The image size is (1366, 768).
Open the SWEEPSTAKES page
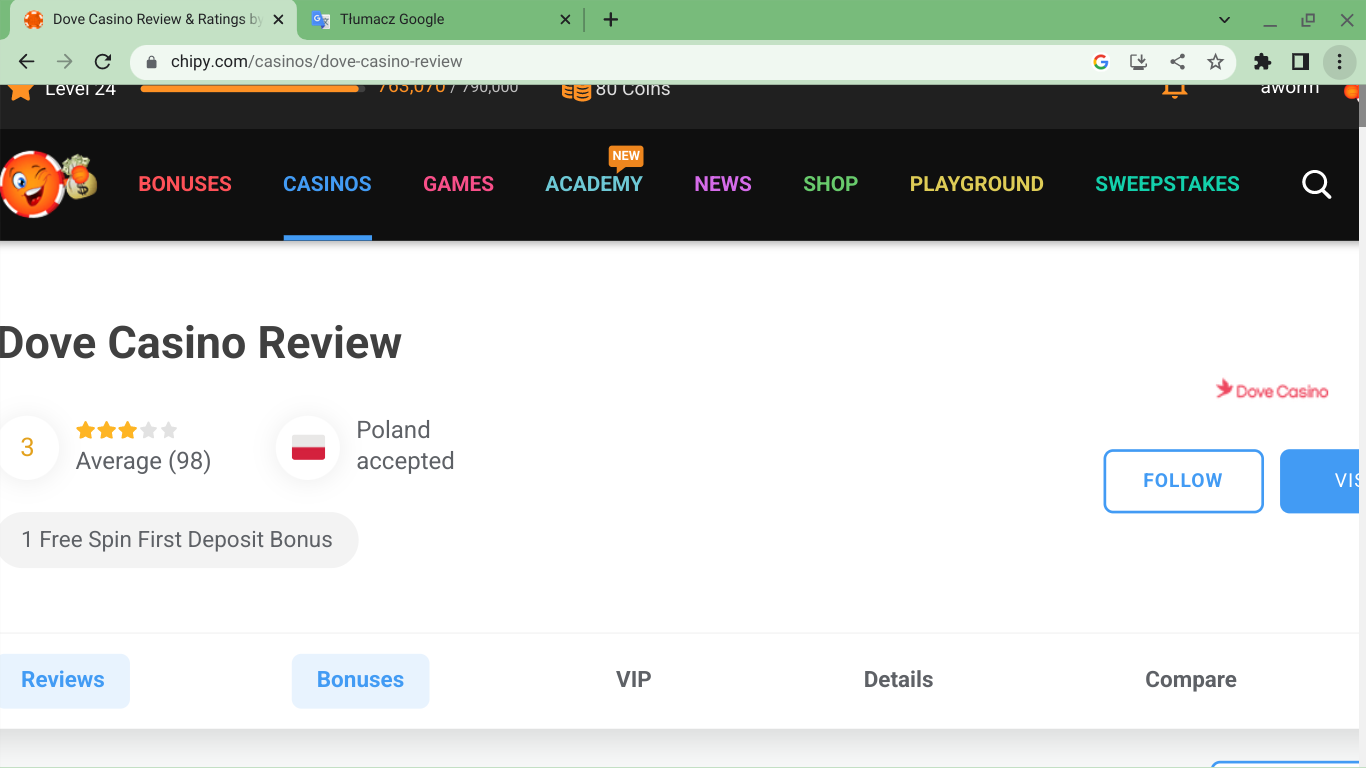tap(1167, 184)
